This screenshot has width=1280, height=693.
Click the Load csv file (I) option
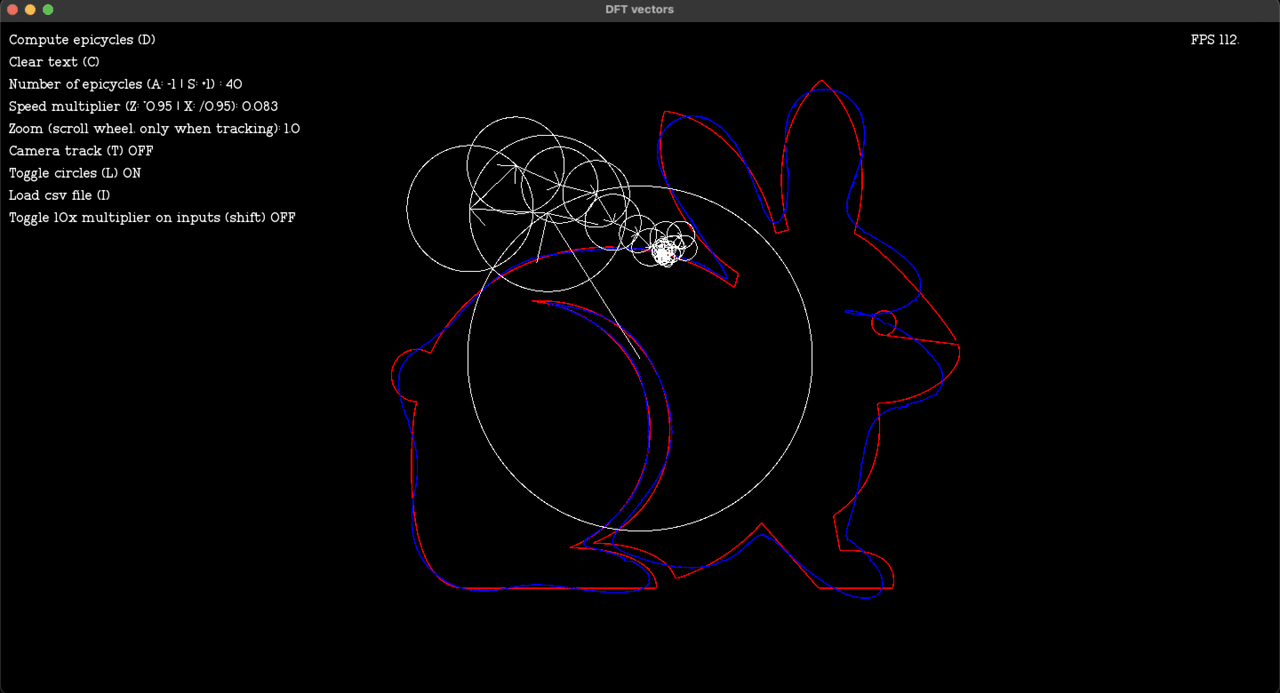point(59,195)
